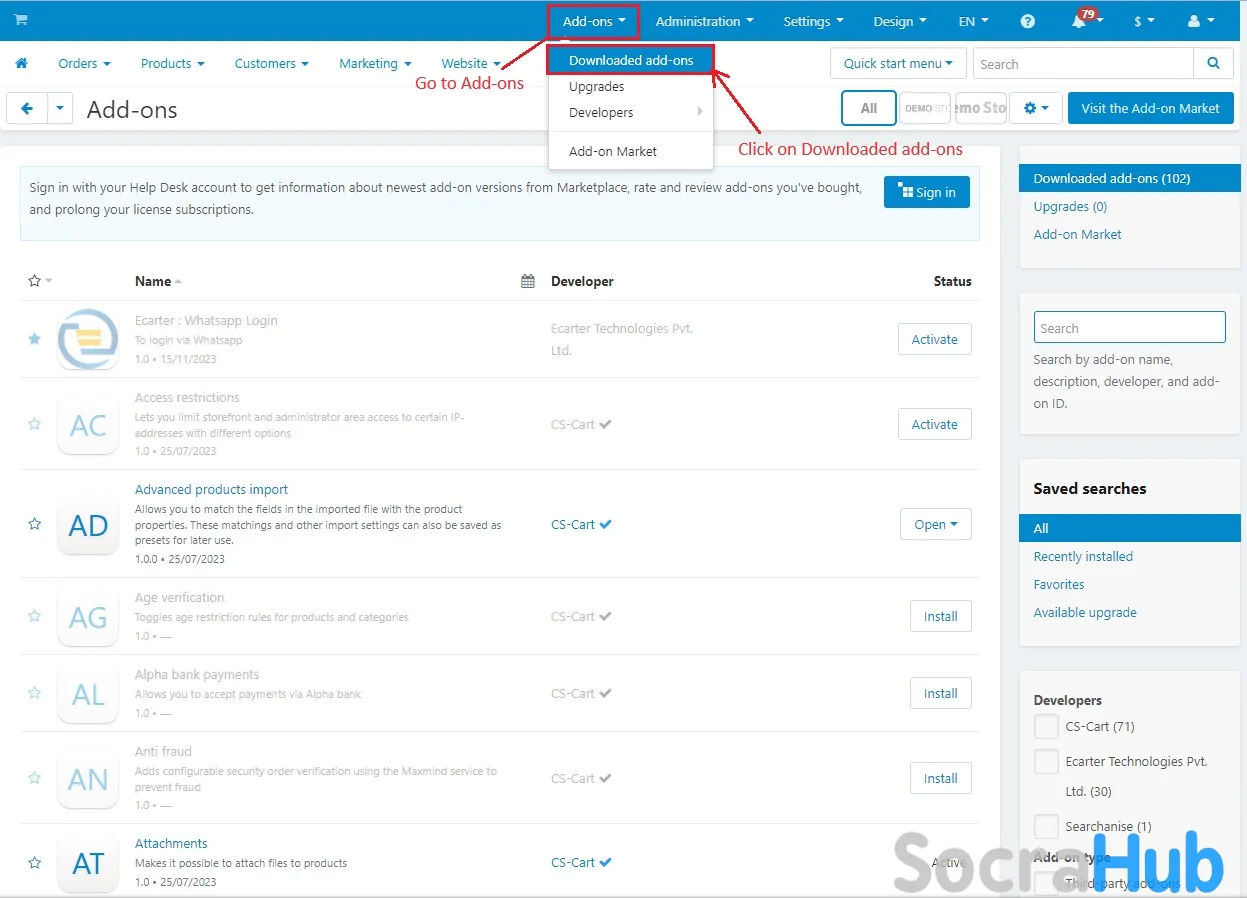Open the small caret dropdown next to back arrow

point(60,109)
